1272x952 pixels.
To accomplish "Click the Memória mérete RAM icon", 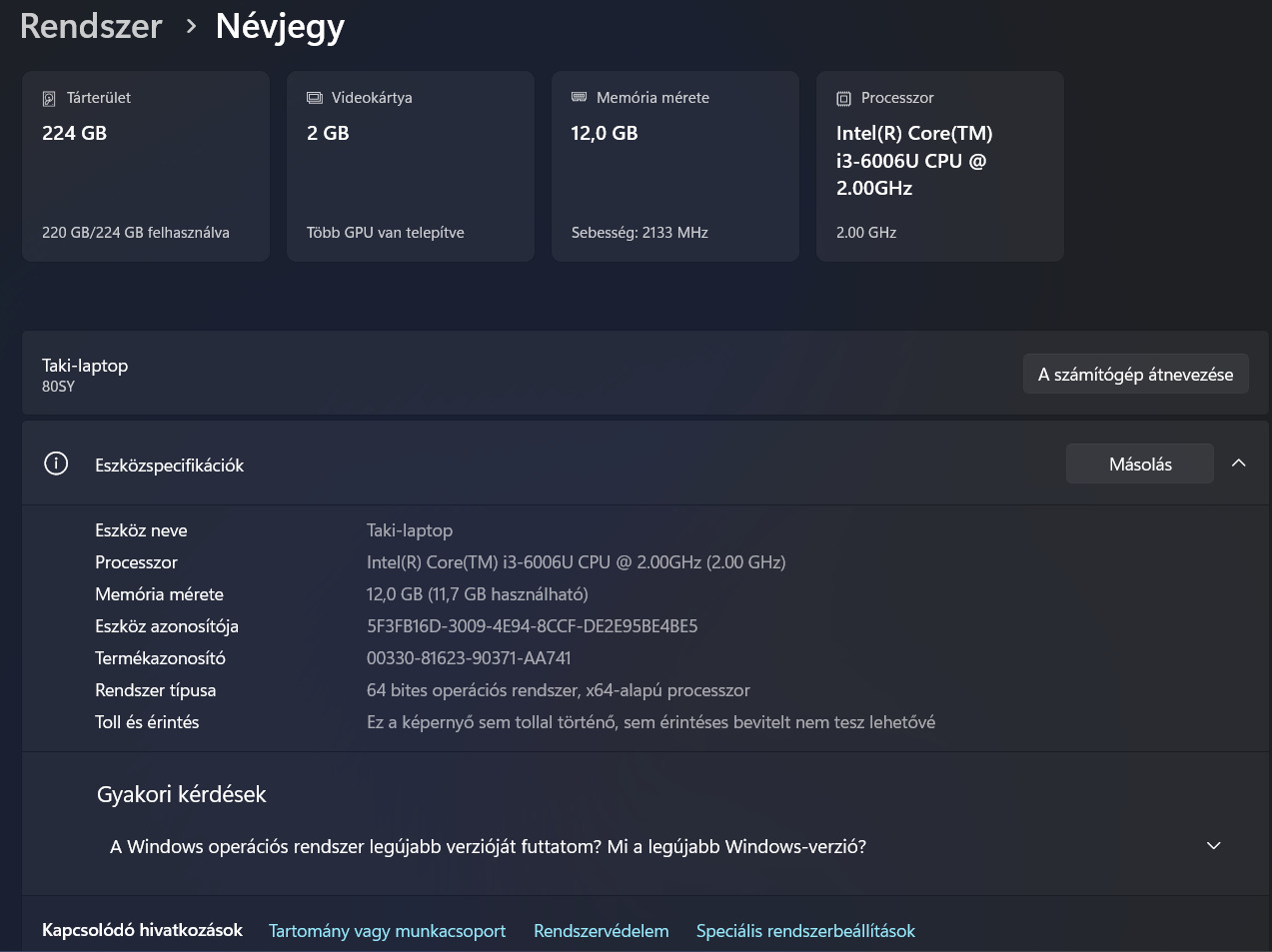I will click(579, 97).
